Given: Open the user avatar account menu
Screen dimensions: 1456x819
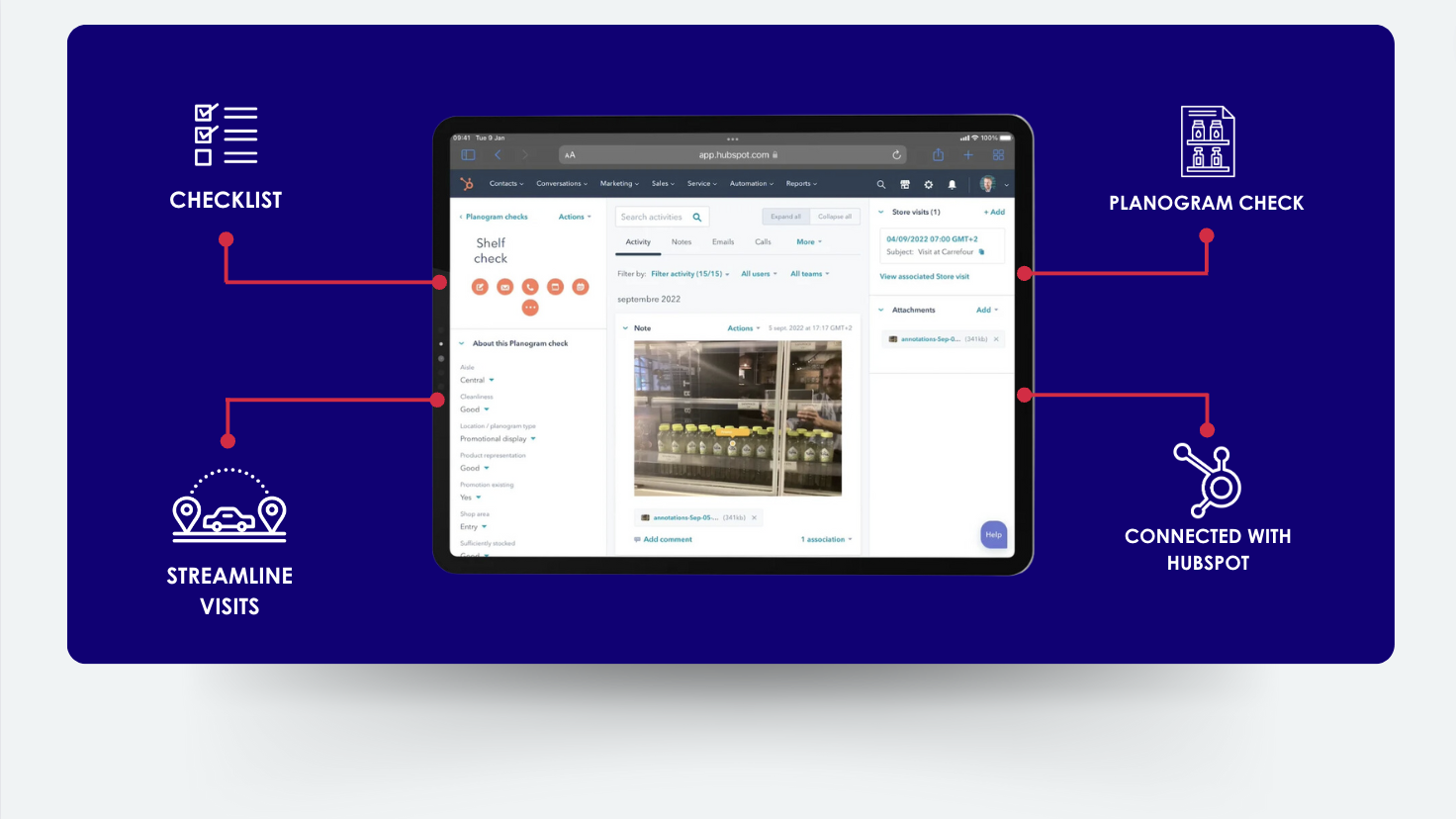Looking at the screenshot, I should [993, 184].
